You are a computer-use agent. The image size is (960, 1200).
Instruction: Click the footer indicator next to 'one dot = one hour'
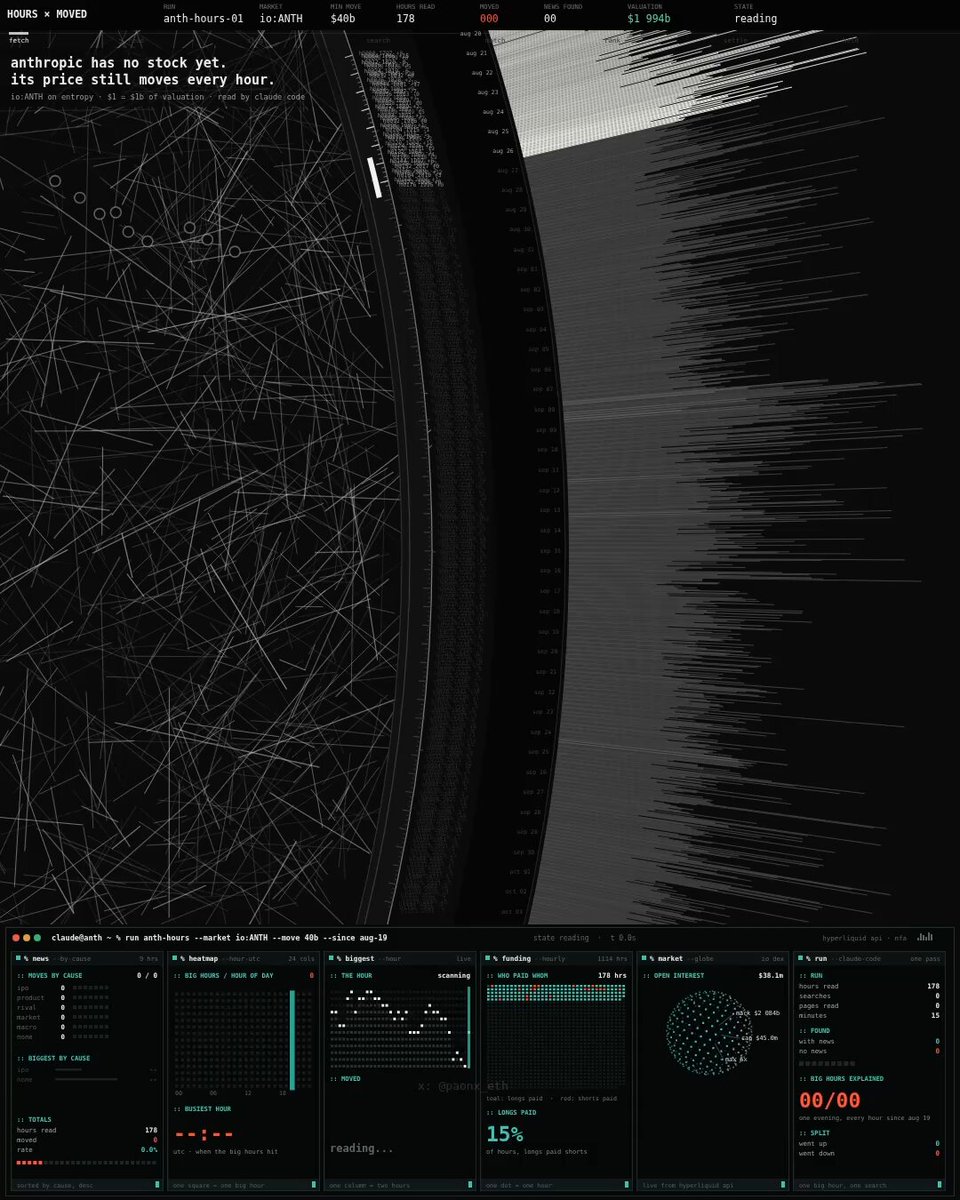[x=626, y=1184]
